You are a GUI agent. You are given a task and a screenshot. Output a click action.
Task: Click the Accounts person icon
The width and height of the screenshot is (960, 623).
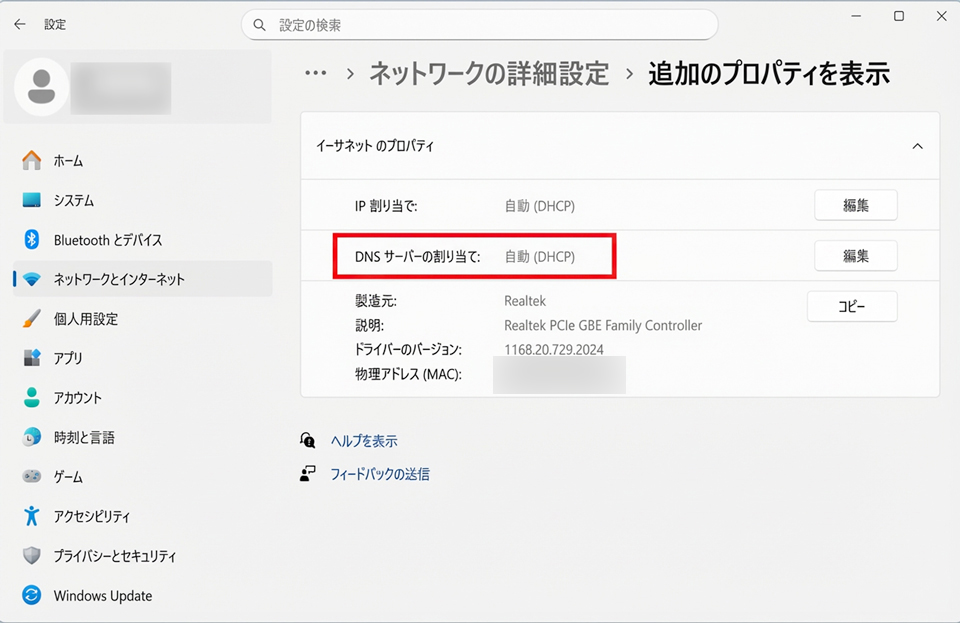(x=32, y=398)
